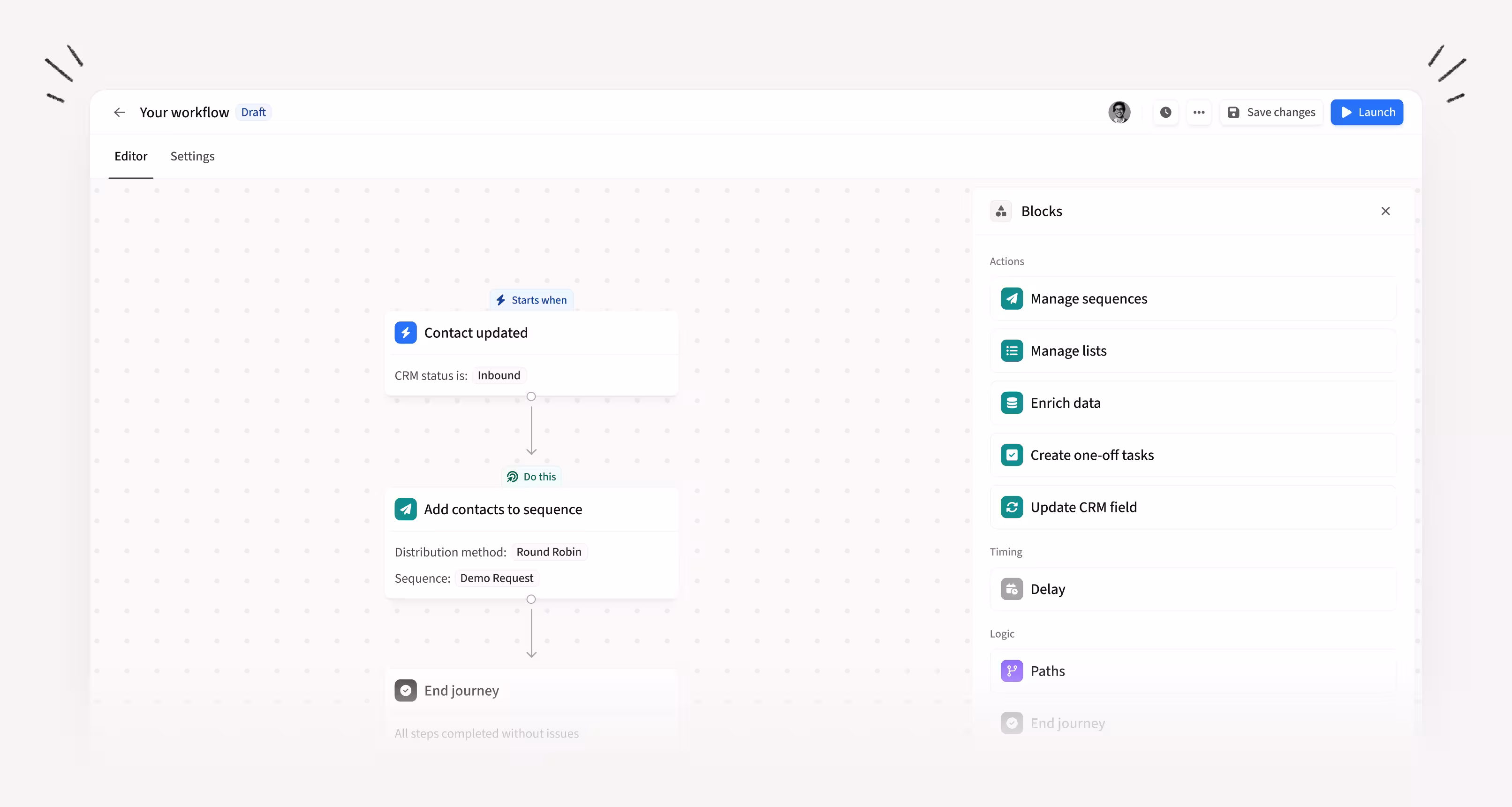Screen dimensions: 1512x807
Task: Open the history clock icon
Action: tap(1166, 112)
